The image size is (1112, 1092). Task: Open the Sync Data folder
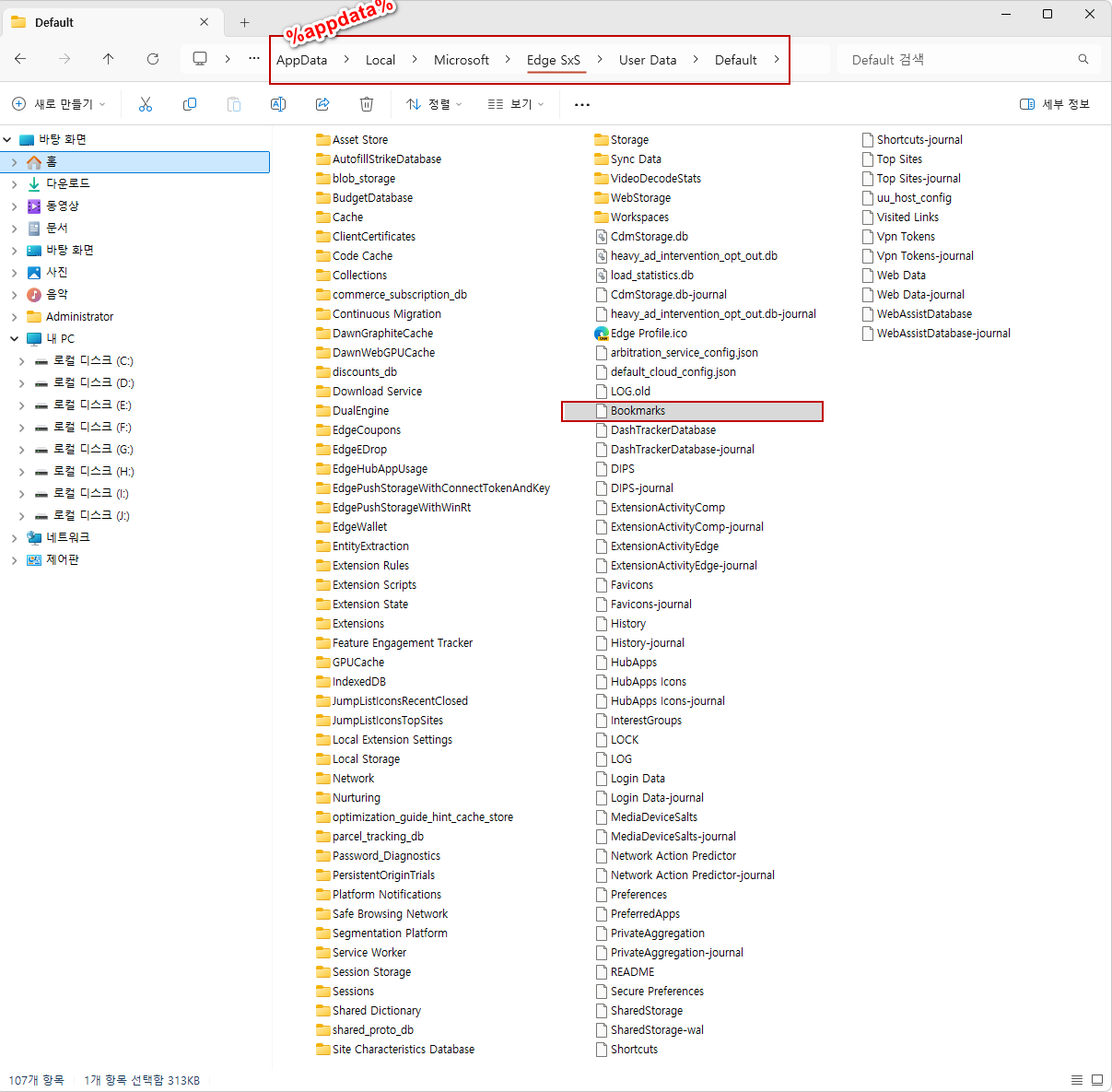click(628, 159)
